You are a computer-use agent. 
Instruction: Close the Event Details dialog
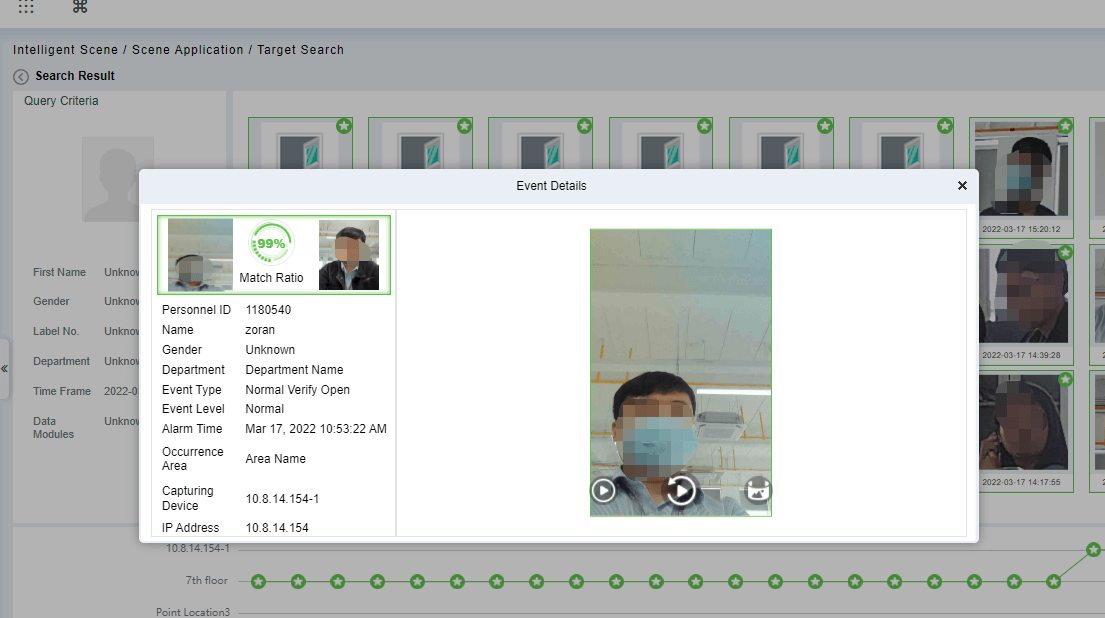tap(962, 186)
